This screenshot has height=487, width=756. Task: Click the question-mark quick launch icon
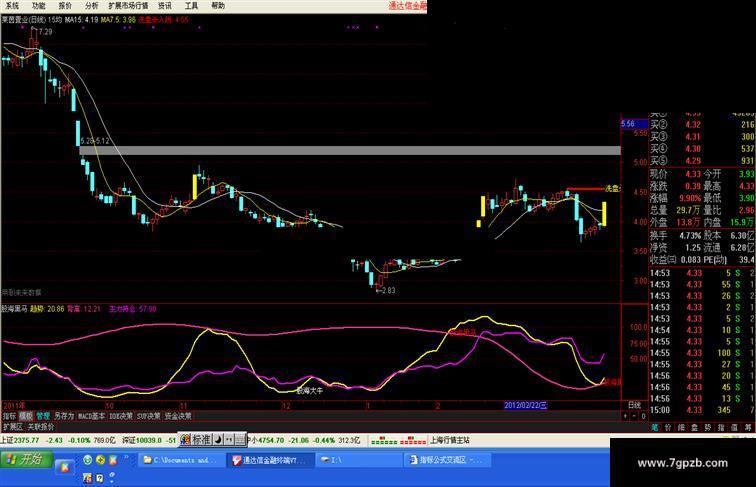[x=100, y=478]
